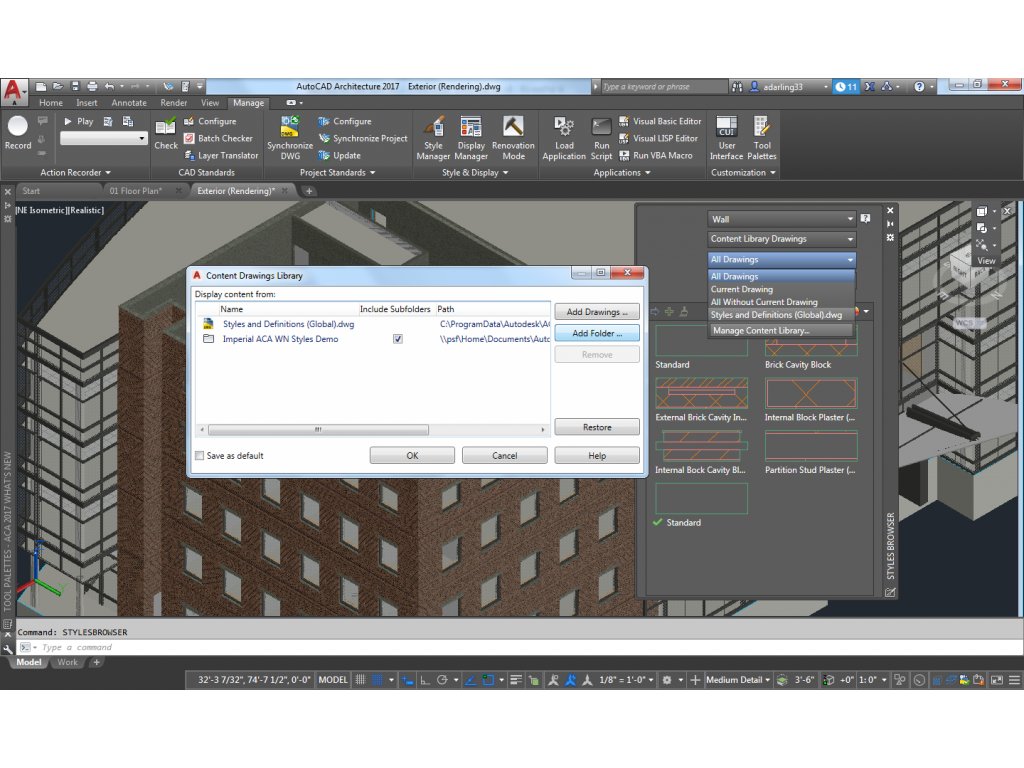Open the Home ribbon tab
The image size is (1024, 768).
[x=50, y=103]
